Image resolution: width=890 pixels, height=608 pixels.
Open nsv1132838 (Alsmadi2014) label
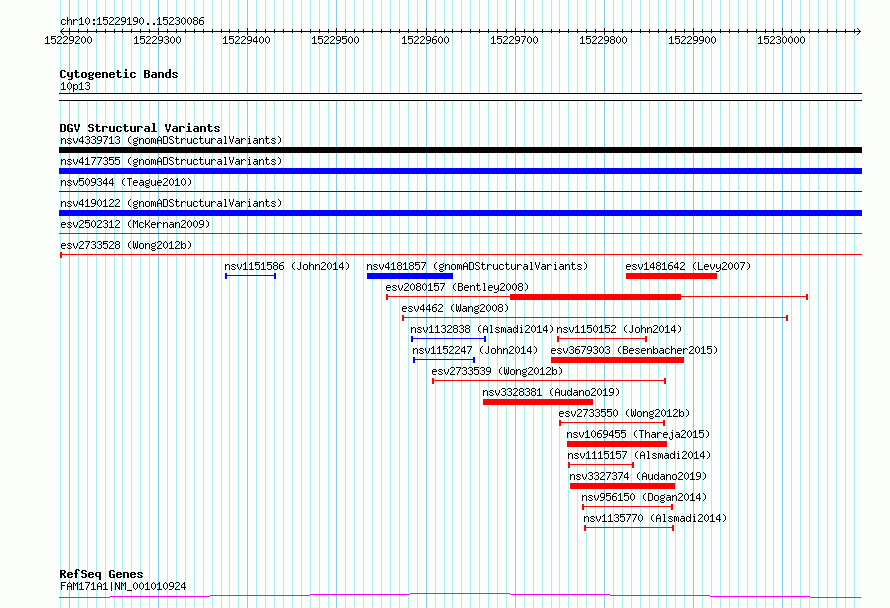pyautogui.click(x=481, y=329)
